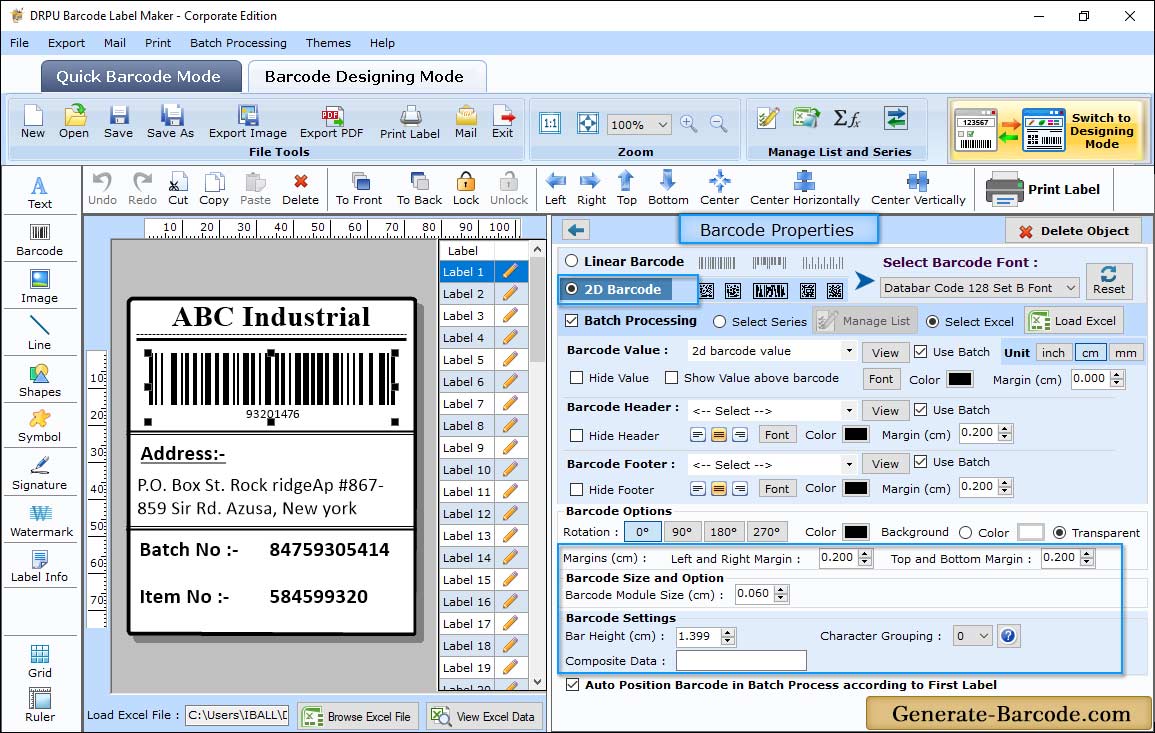Choose Select Excel radio button
1155x733 pixels.
(x=933, y=321)
